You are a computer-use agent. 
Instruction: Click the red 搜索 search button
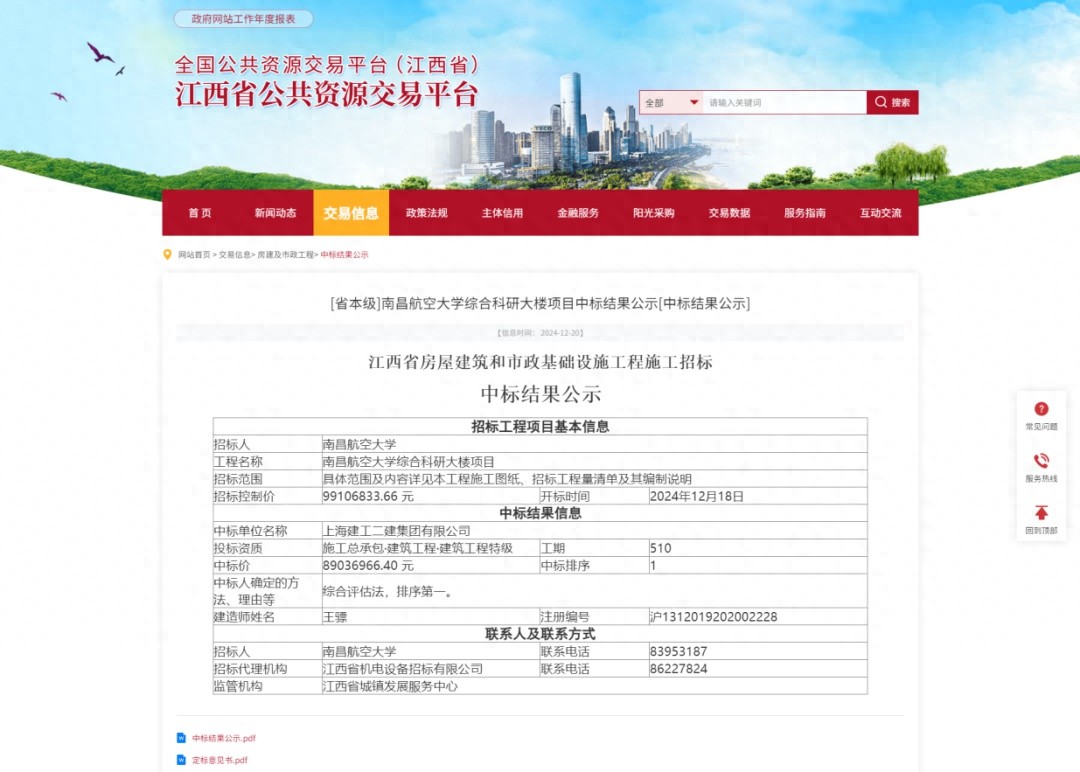[x=892, y=102]
